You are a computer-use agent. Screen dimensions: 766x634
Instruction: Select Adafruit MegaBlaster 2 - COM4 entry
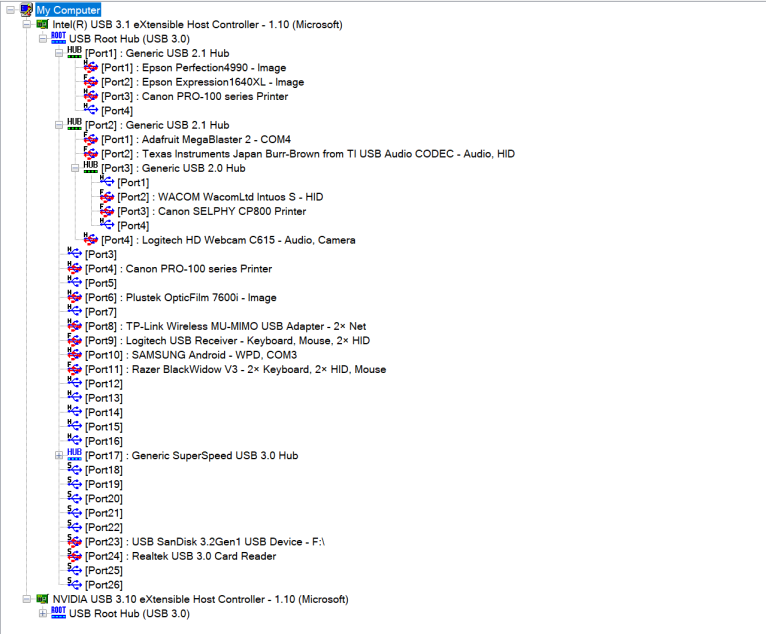[x=196, y=139]
